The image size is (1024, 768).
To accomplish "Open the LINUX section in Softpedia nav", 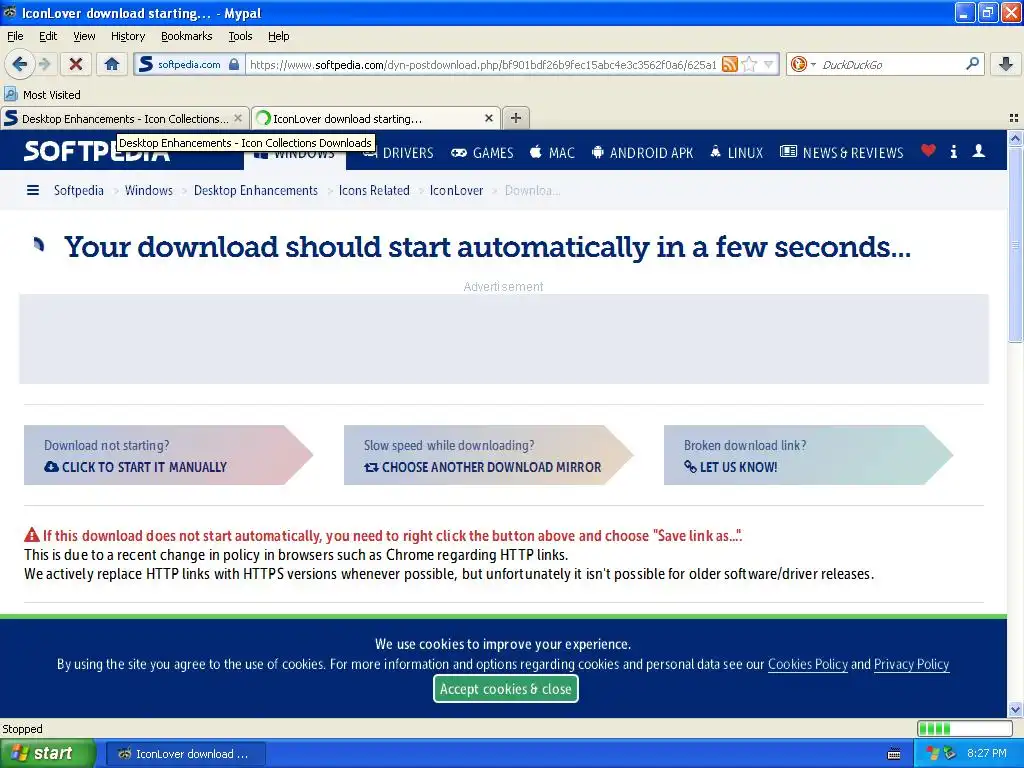I will click(x=736, y=153).
